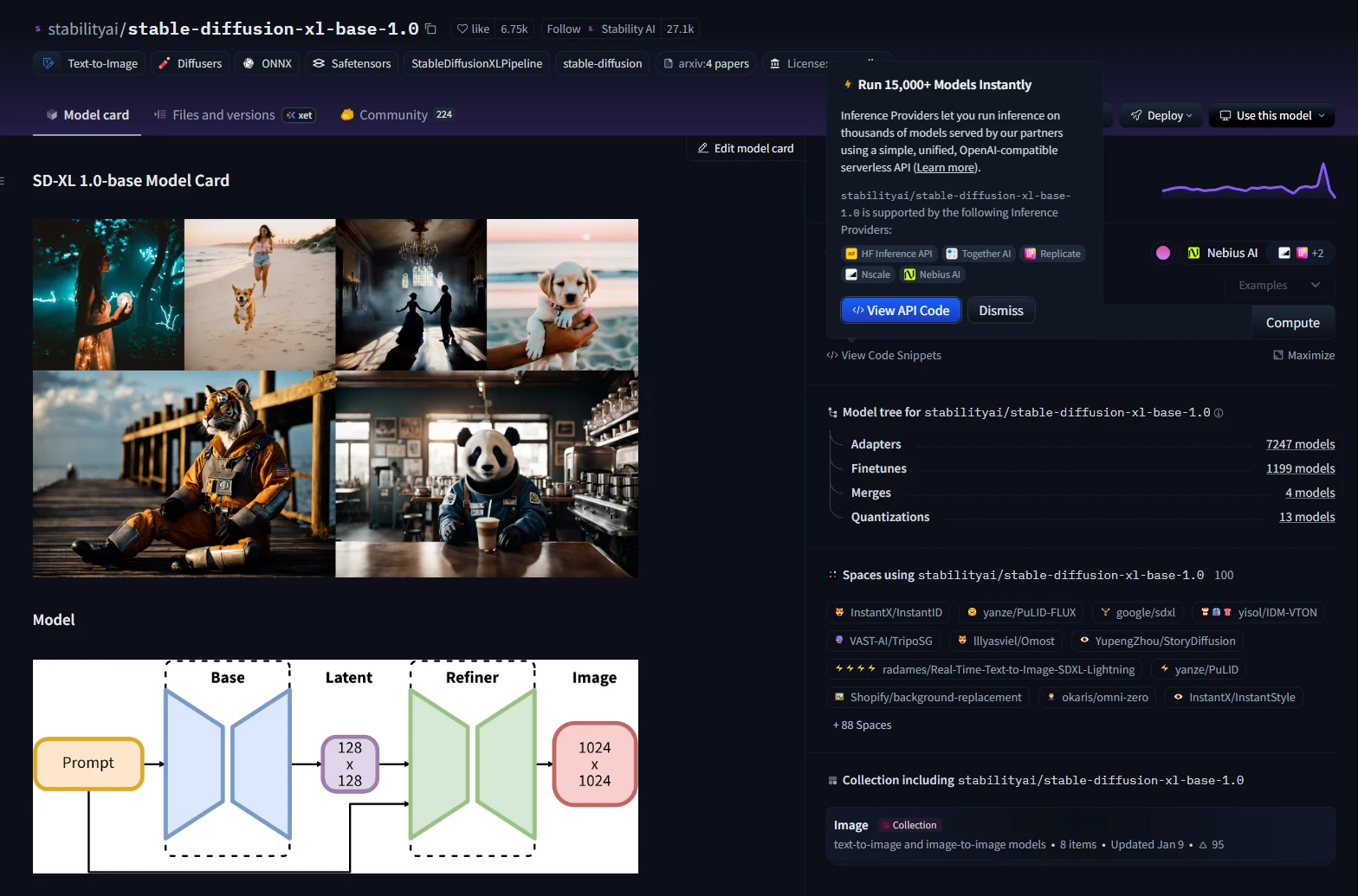Open the Diffusers library tag
The image size is (1358, 896).
(x=191, y=63)
